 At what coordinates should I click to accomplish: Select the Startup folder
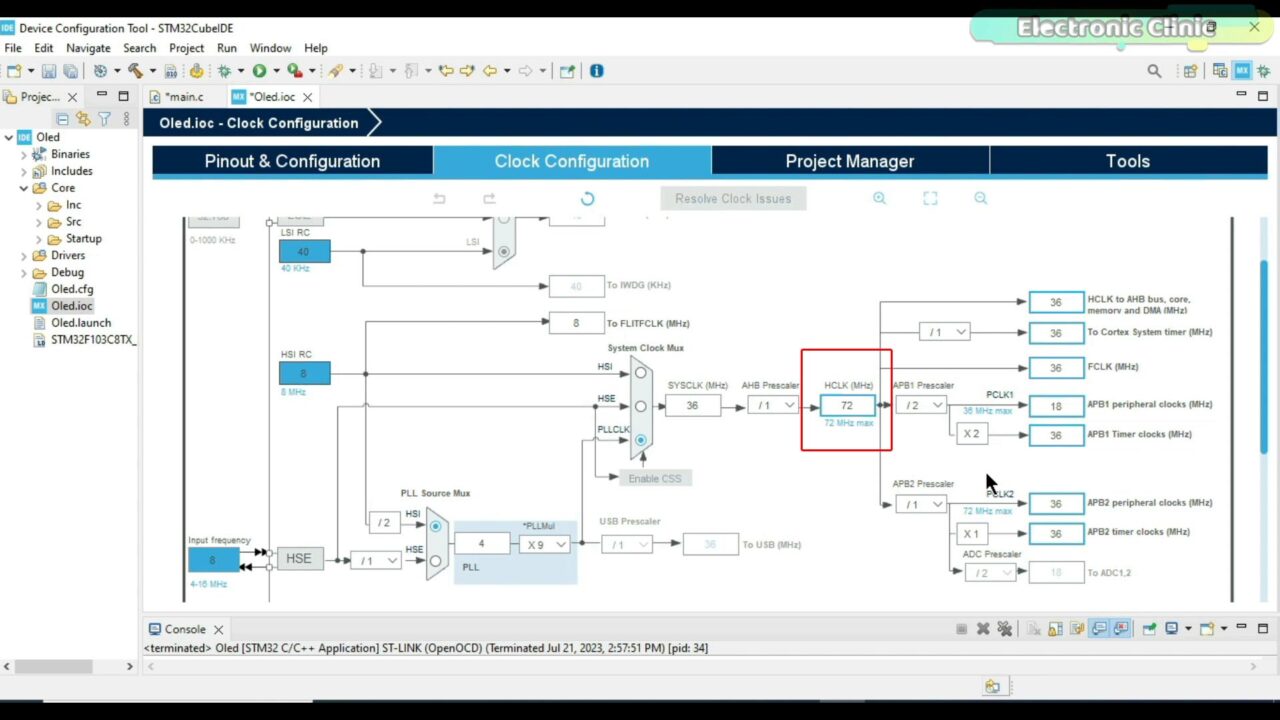click(x=83, y=238)
